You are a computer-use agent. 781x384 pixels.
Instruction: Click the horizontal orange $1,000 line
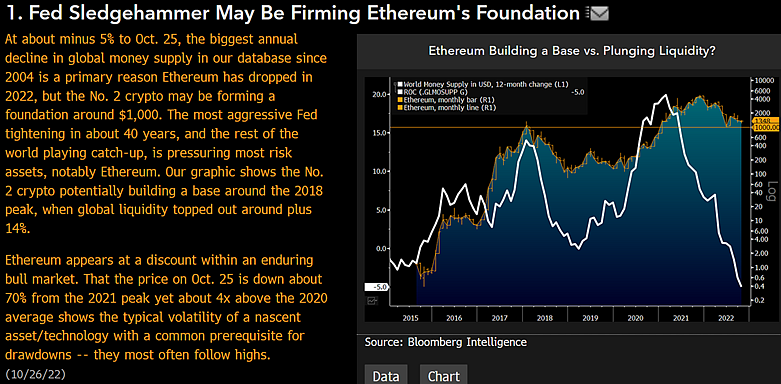(x=565, y=128)
